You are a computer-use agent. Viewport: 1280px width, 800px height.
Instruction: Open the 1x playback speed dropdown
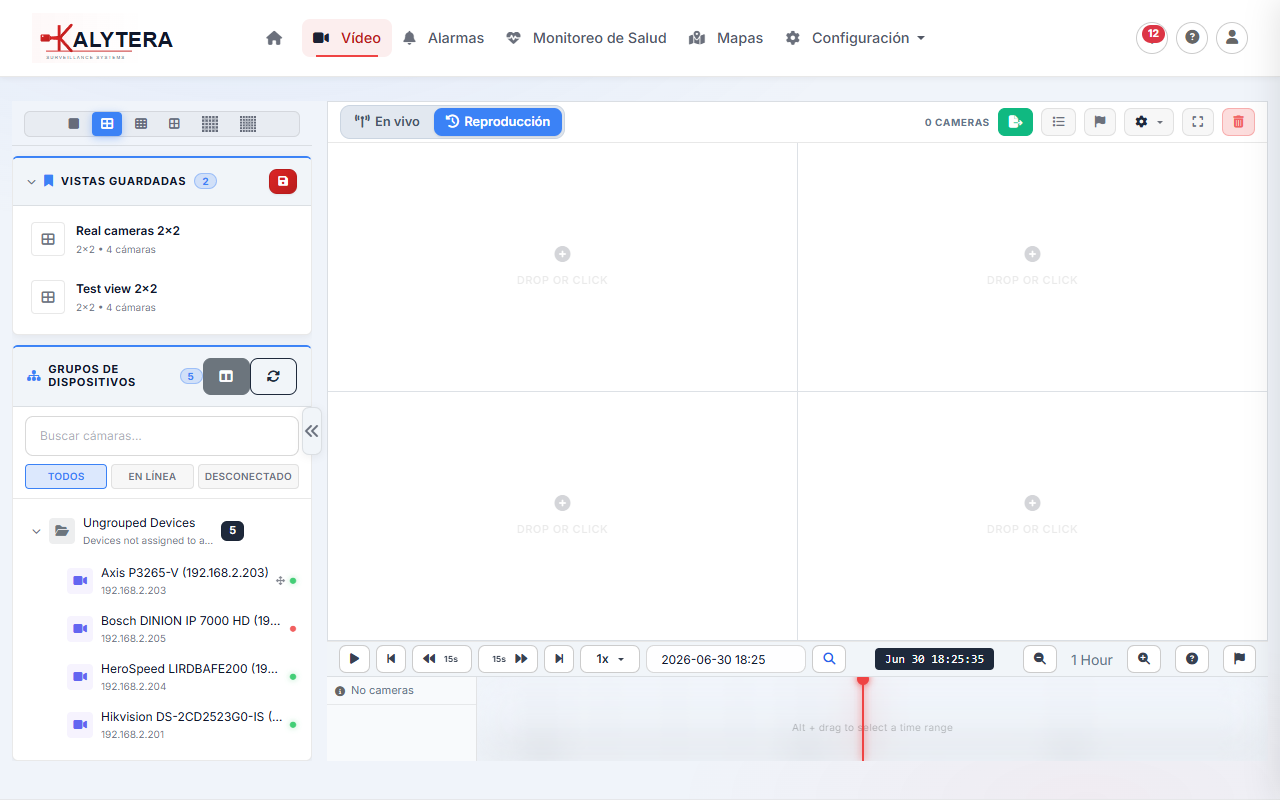[610, 659]
